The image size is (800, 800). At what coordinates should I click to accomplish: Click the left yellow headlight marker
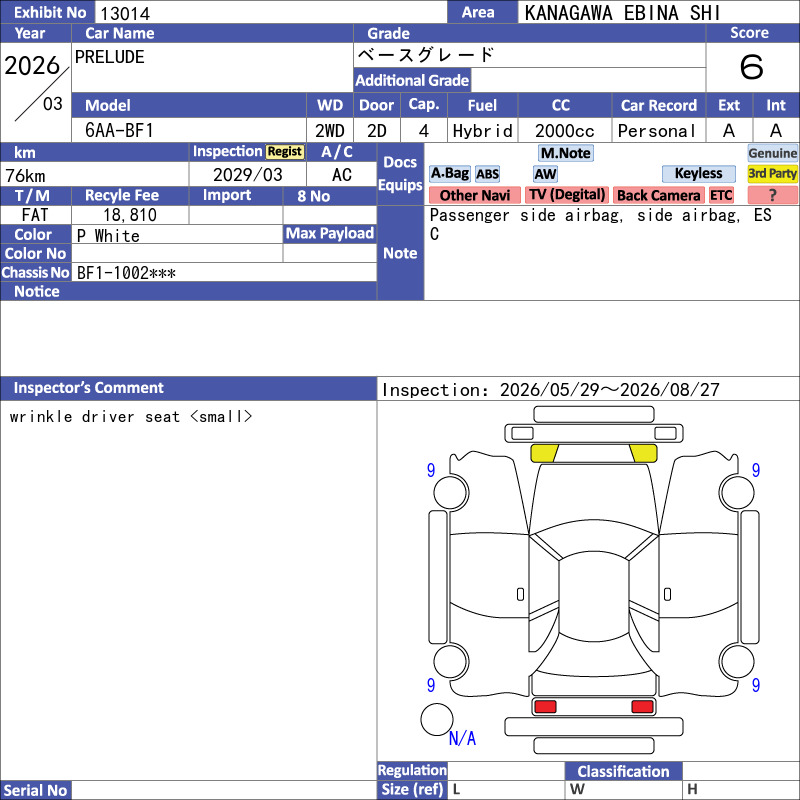point(544,453)
